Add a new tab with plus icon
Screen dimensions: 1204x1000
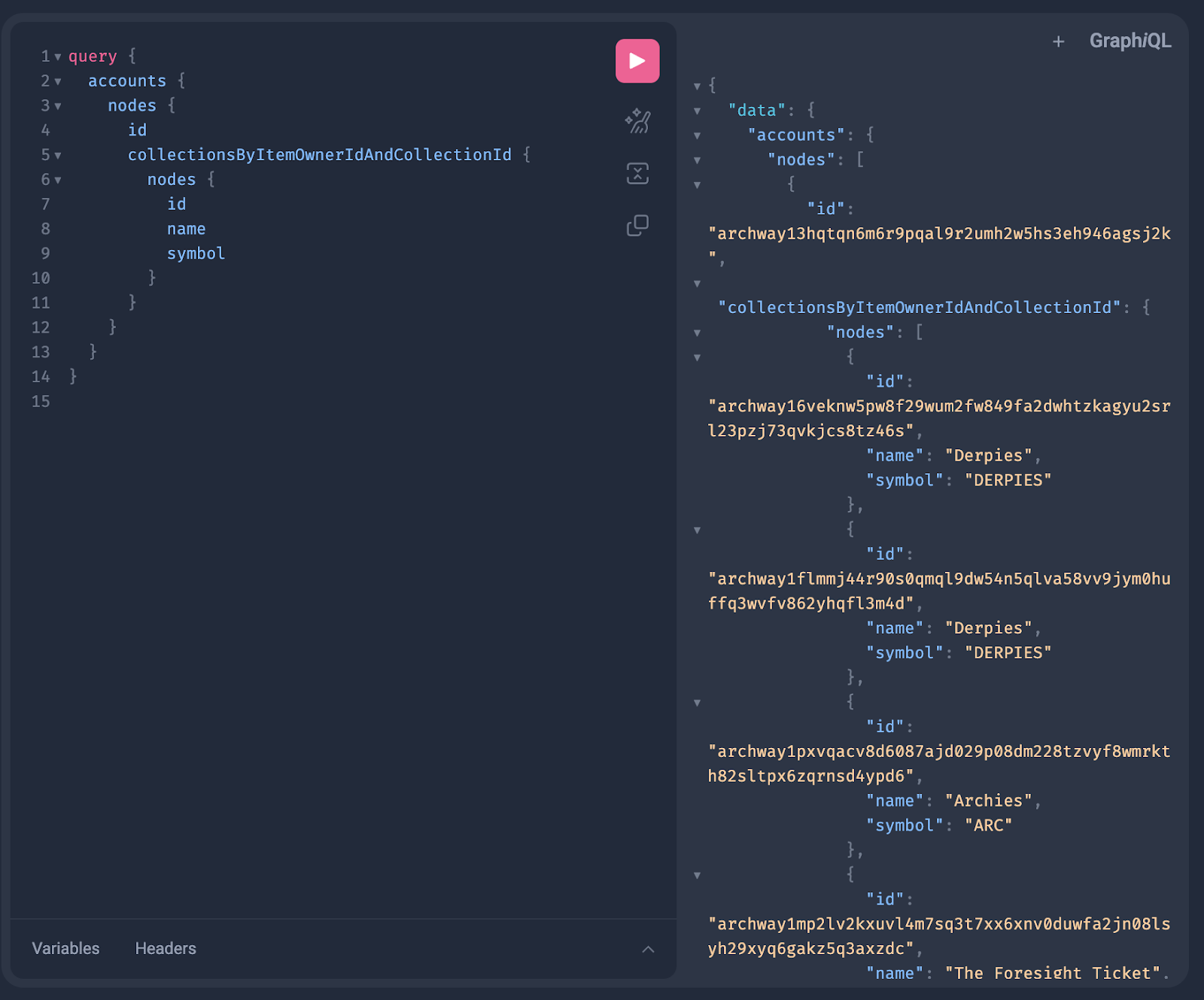pos(1058,41)
